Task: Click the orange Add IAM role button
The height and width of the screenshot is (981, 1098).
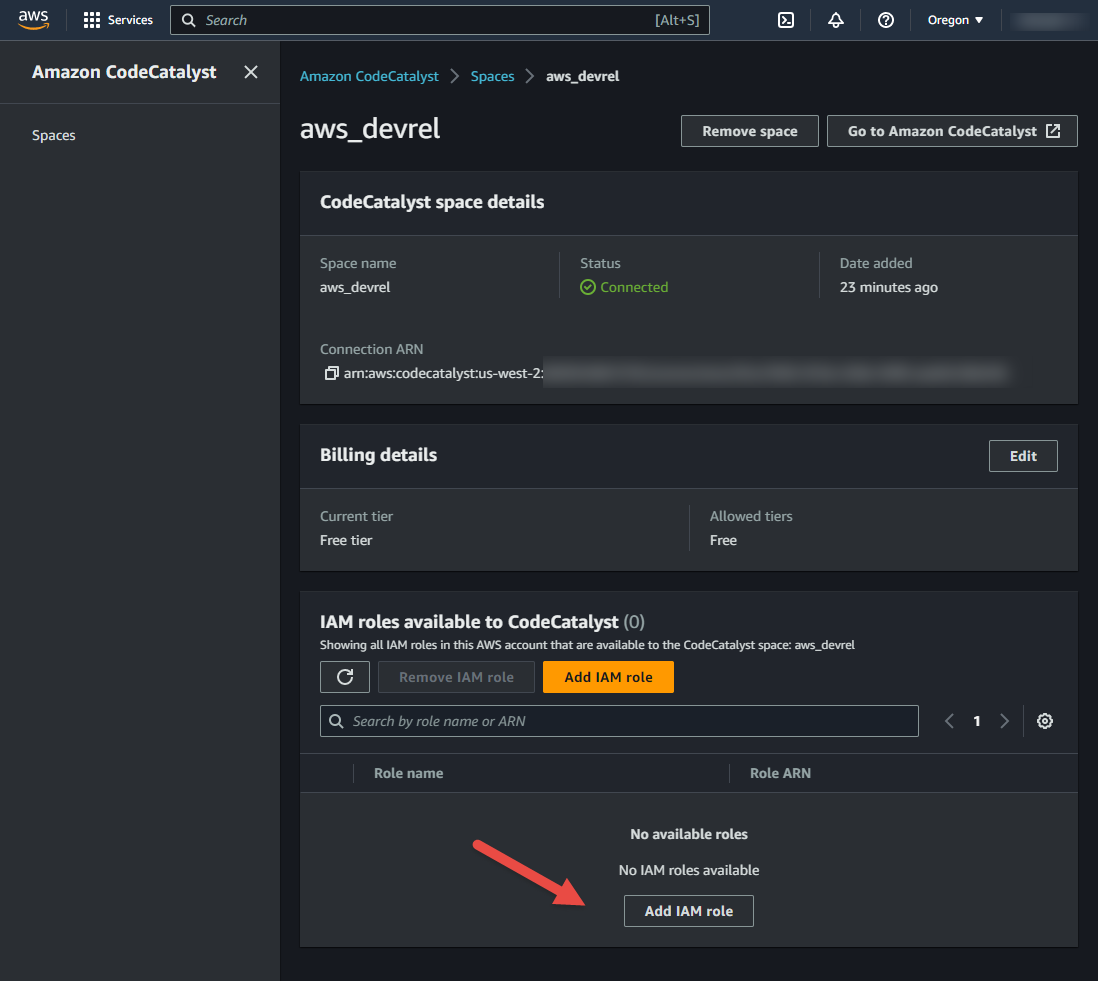Action: (608, 677)
